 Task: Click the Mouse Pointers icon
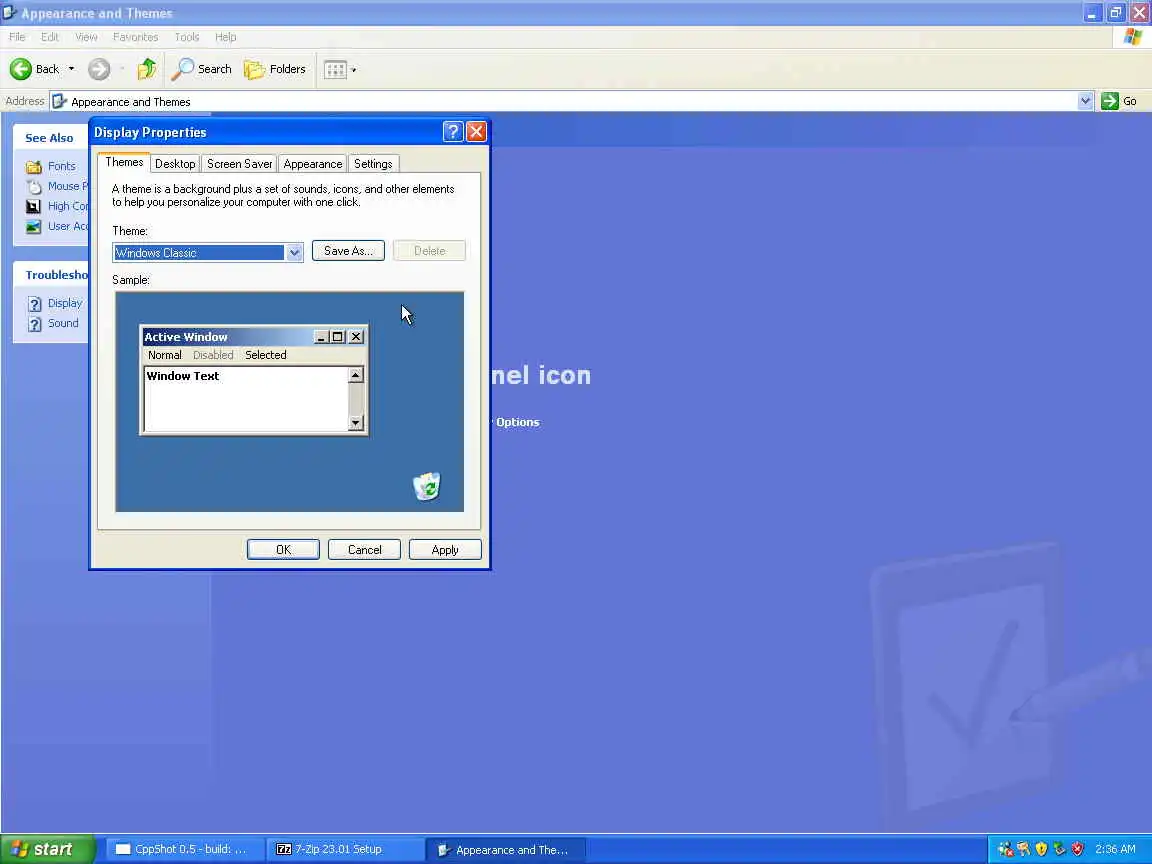(x=34, y=187)
